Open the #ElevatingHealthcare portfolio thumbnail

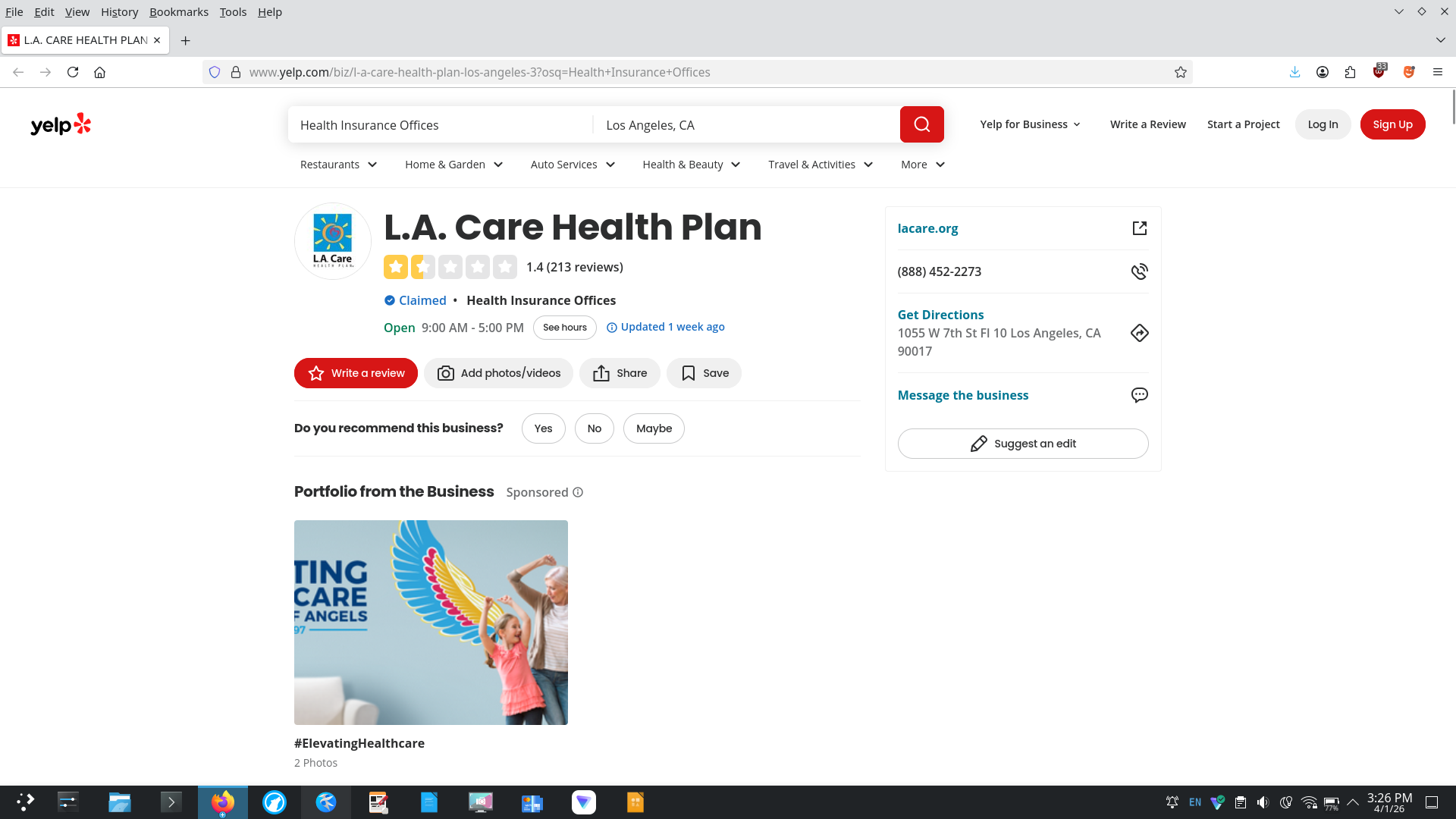pyautogui.click(x=431, y=622)
